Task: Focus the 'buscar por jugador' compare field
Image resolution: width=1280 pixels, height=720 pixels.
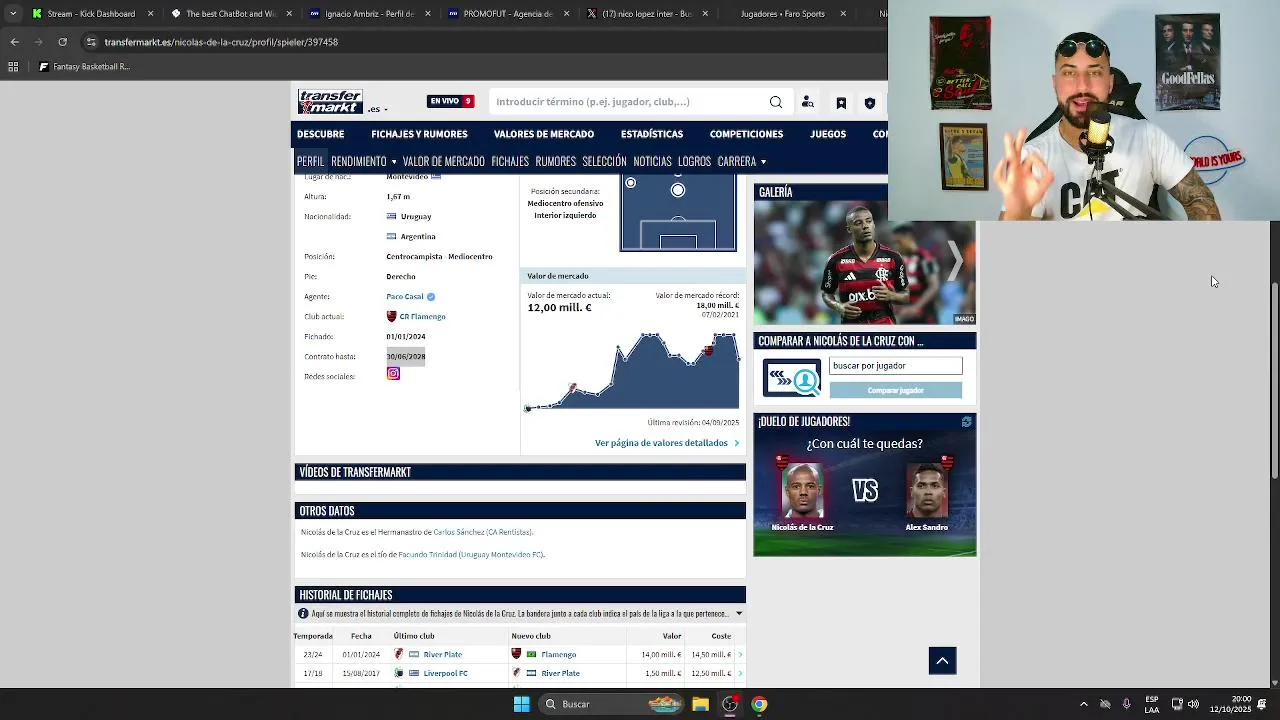Action: (x=895, y=366)
